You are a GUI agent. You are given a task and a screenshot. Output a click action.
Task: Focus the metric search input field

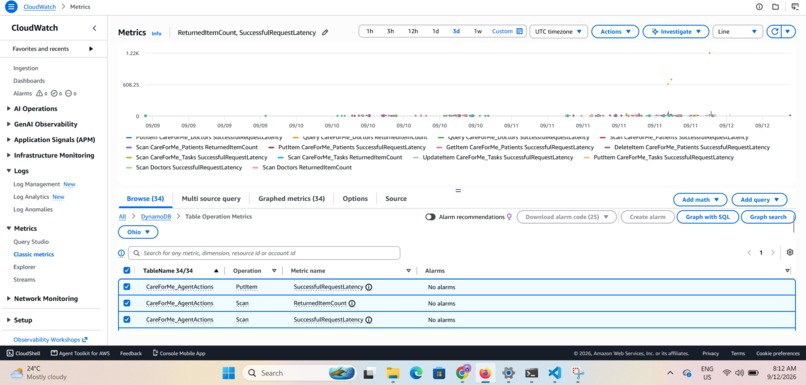264,253
